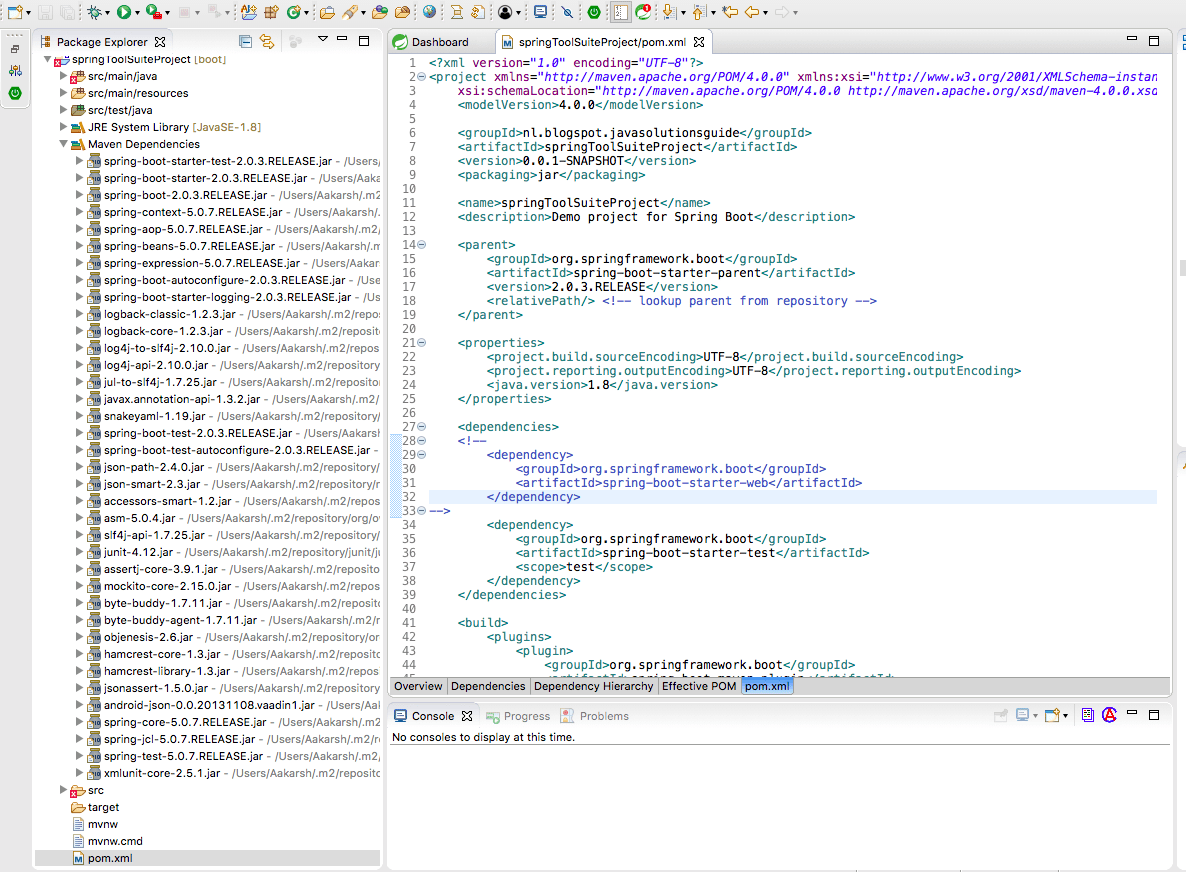
Task: Click Display Selected Console monitor icon
Action: [x=1023, y=715]
